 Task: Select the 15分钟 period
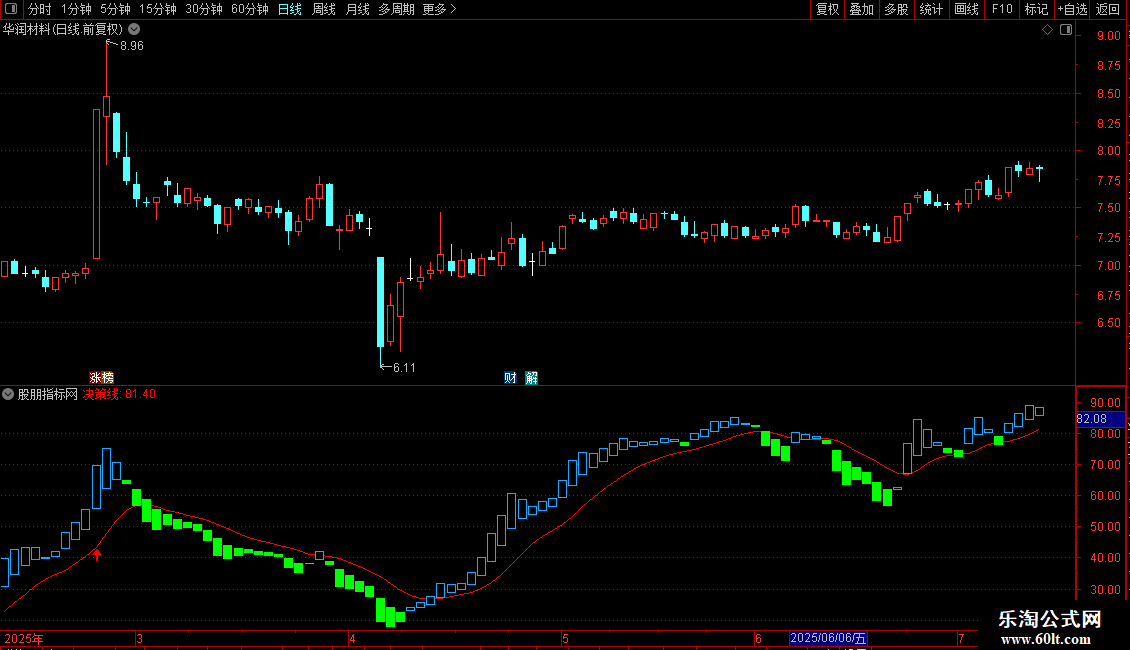click(158, 9)
